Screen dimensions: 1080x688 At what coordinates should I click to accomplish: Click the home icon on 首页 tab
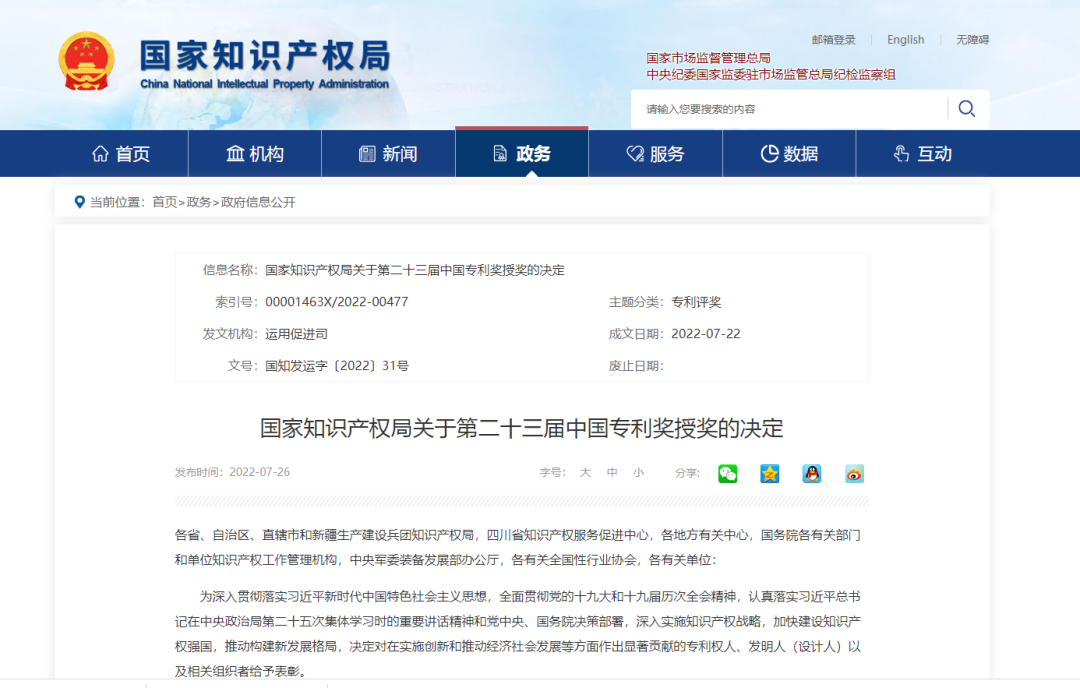coord(99,152)
